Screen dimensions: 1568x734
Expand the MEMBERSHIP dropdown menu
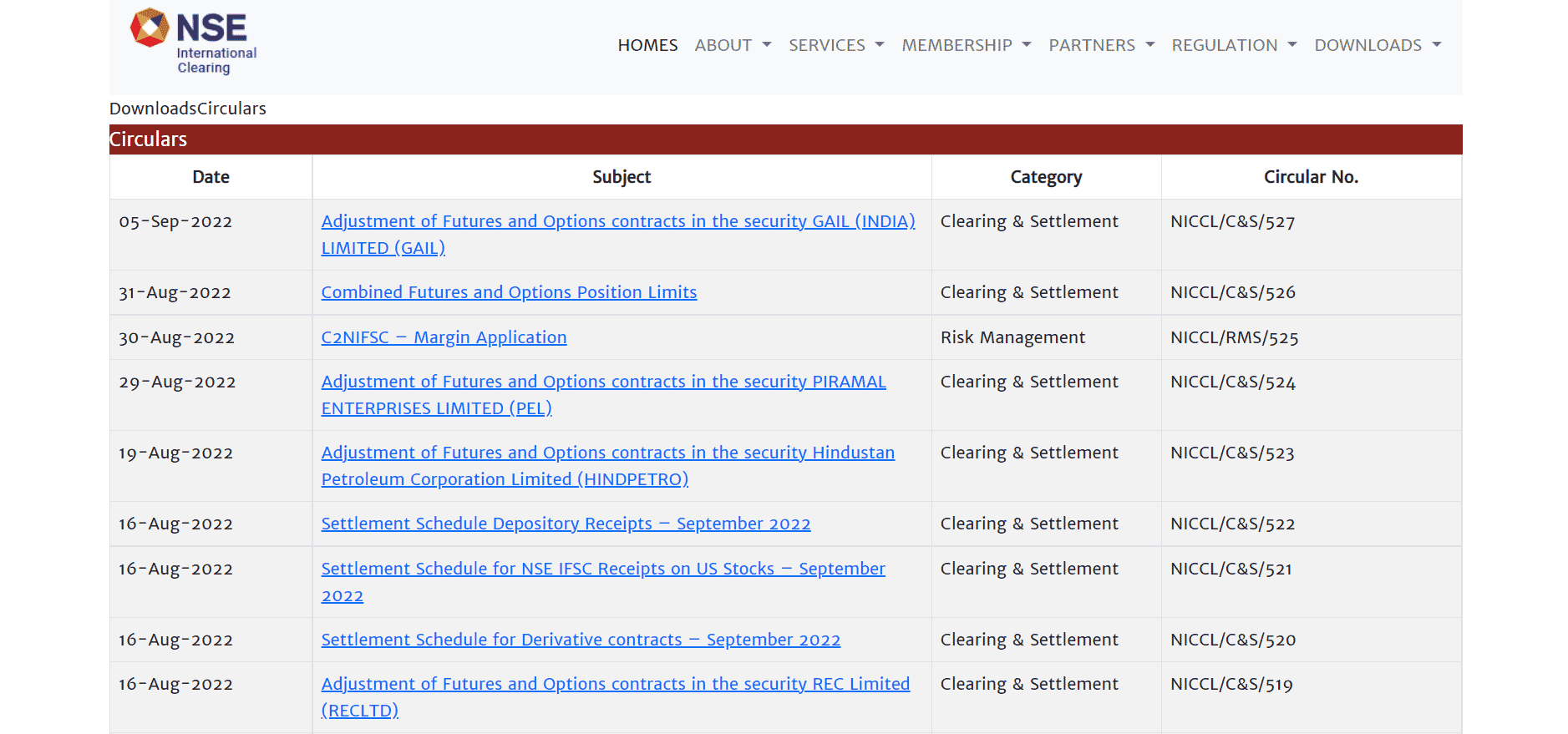point(967,45)
